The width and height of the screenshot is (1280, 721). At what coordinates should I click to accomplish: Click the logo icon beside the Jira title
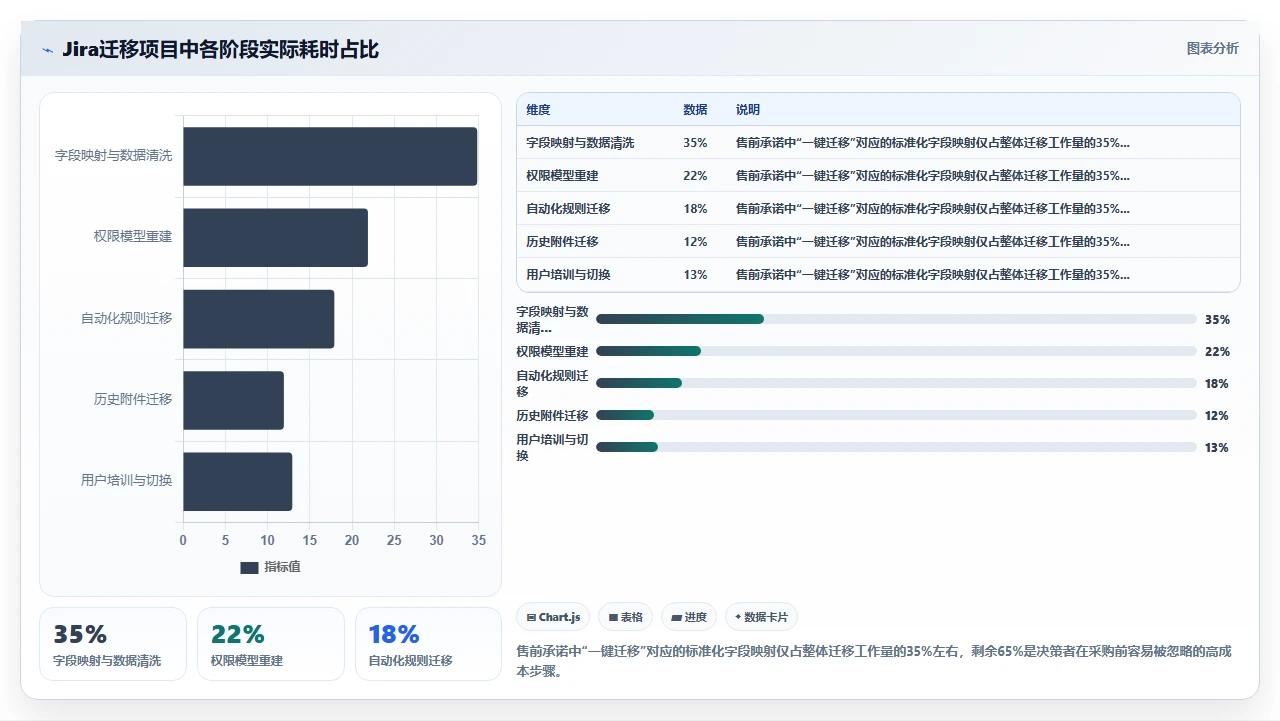click(47, 50)
